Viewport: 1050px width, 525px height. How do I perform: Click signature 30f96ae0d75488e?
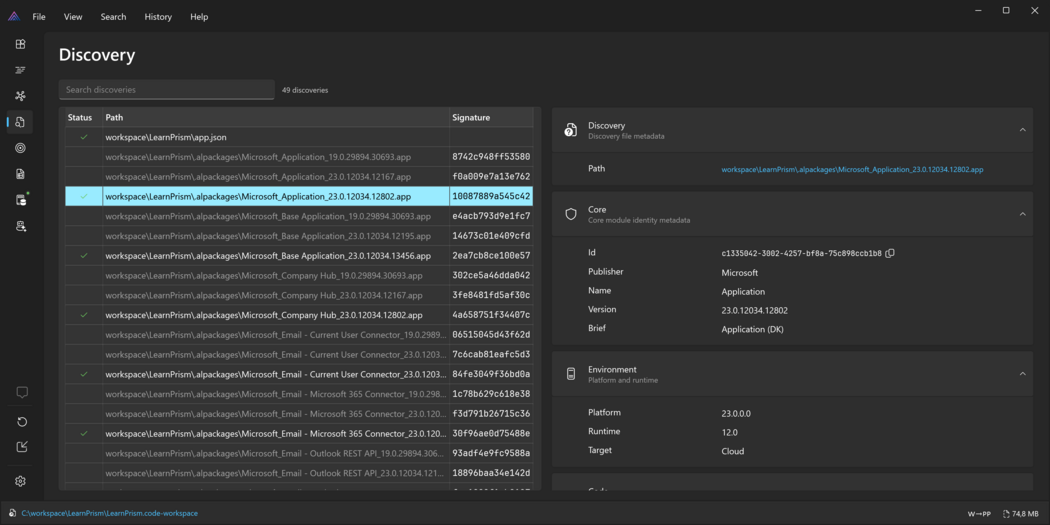(492, 434)
